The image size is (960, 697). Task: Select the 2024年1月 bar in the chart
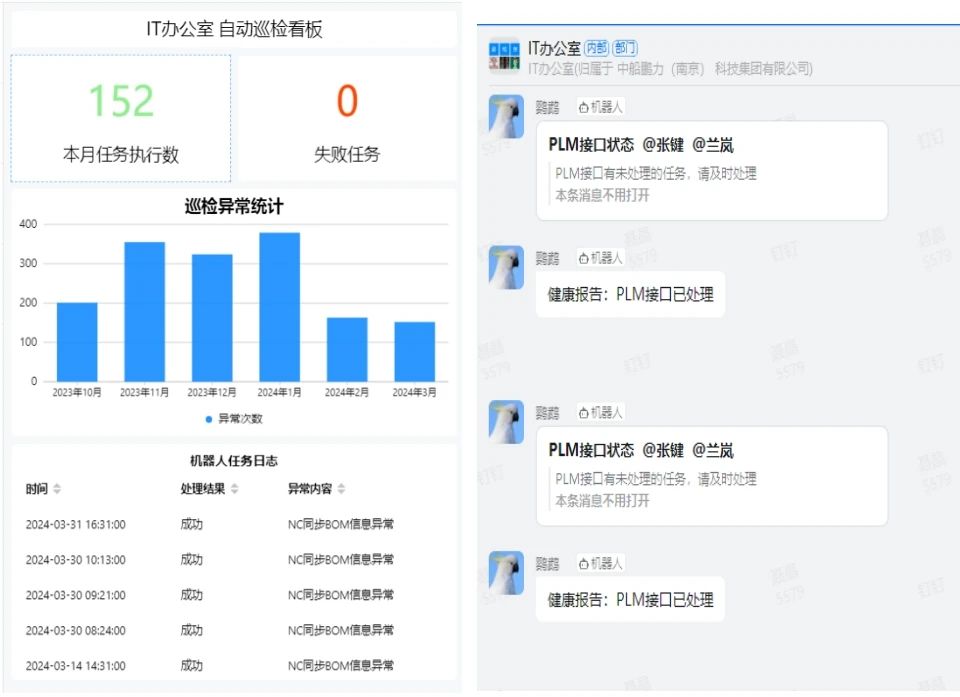[x=279, y=305]
